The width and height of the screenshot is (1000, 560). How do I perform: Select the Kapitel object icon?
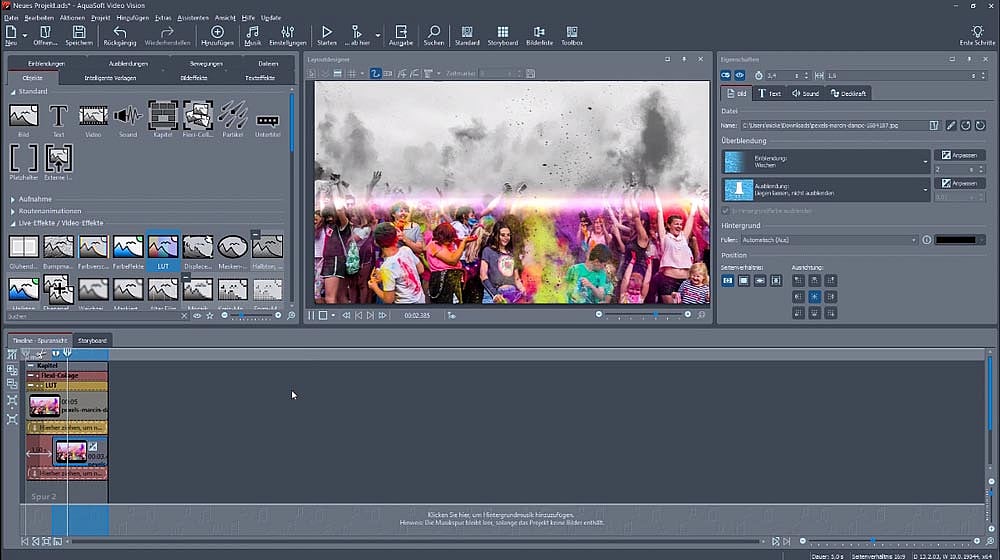point(163,116)
